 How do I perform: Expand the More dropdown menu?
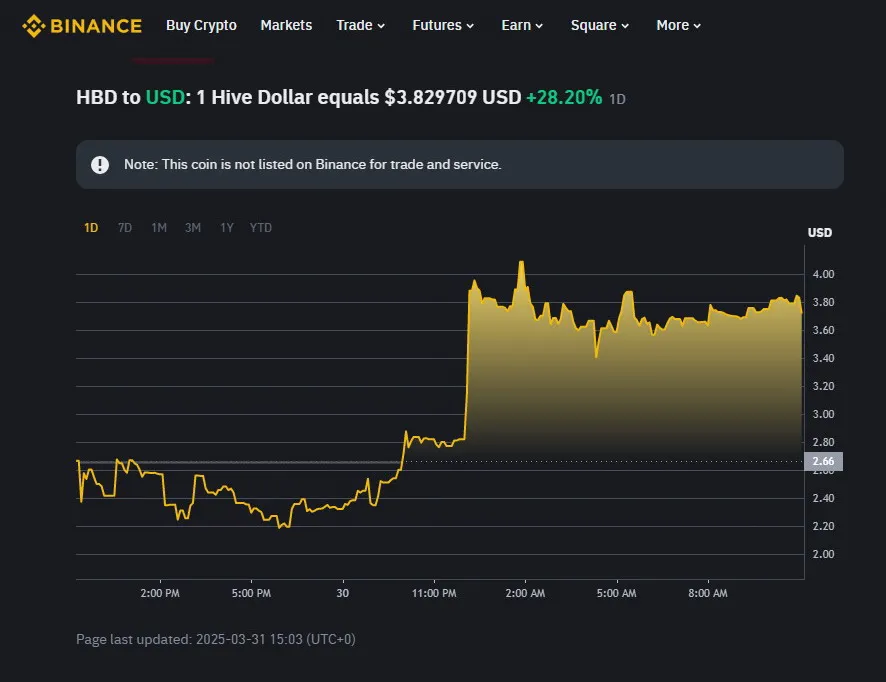click(679, 25)
